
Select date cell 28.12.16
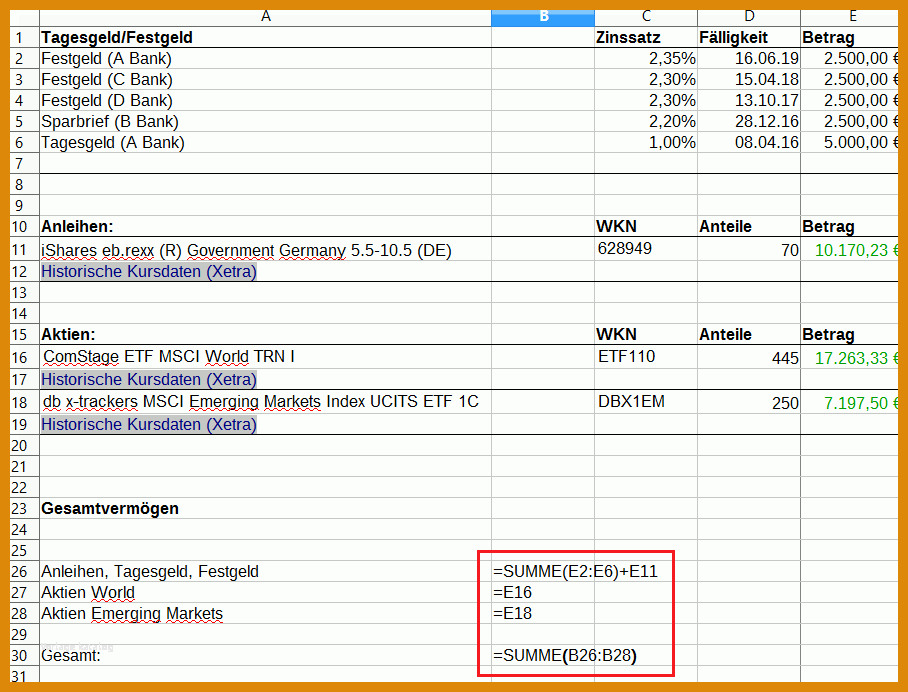point(749,121)
